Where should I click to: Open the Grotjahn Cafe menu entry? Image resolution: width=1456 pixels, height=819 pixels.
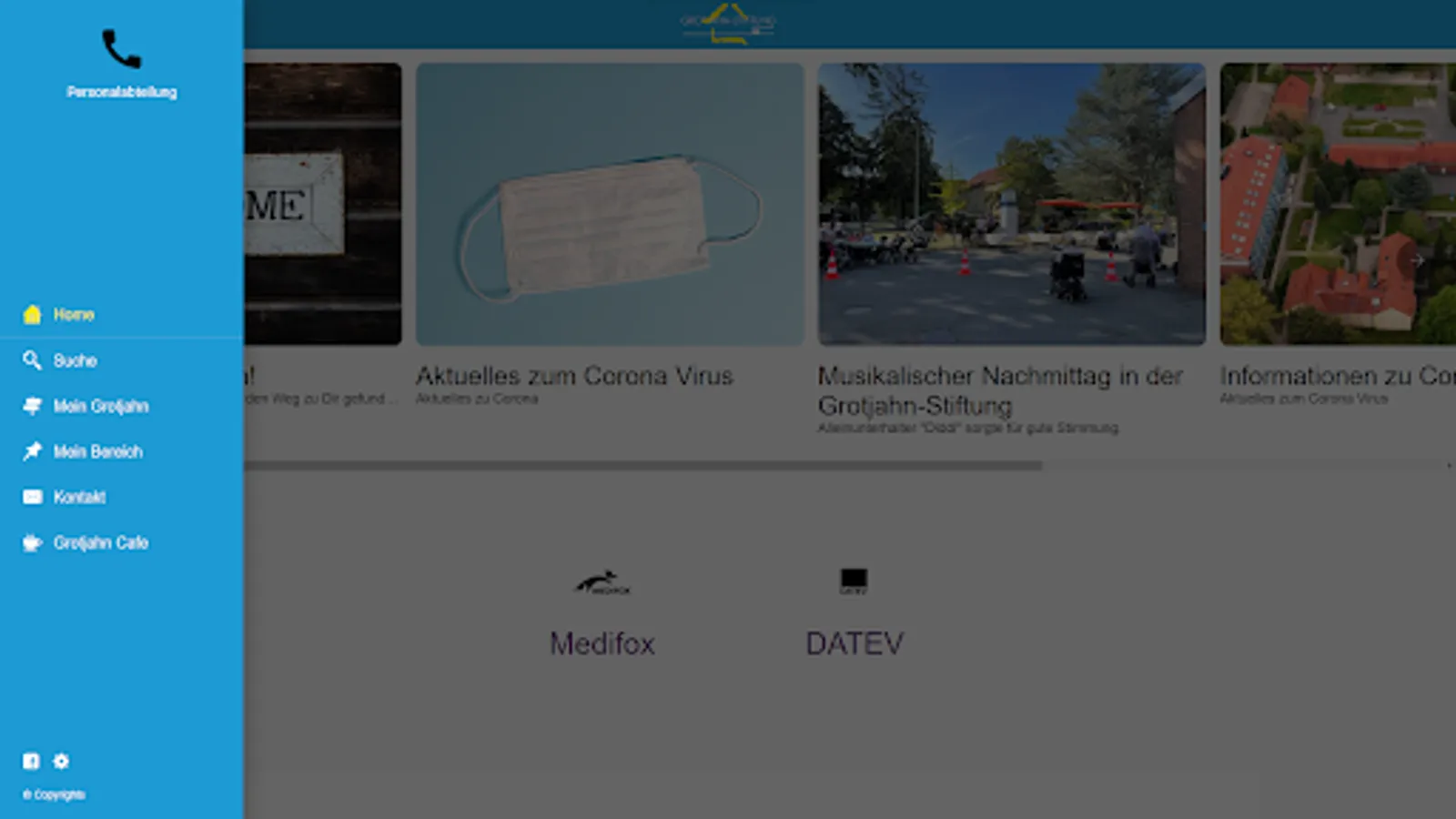pyautogui.click(x=122, y=542)
